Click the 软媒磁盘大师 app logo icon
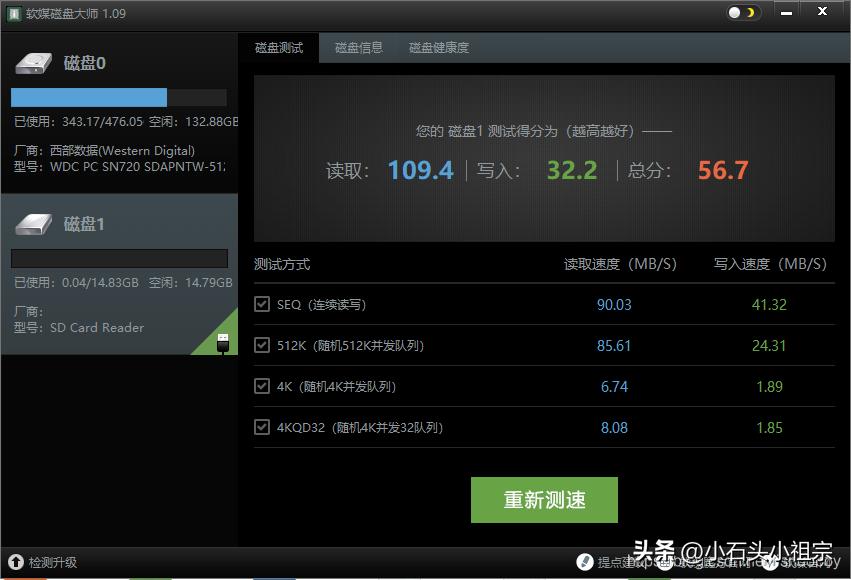851x580 pixels. 14,14
